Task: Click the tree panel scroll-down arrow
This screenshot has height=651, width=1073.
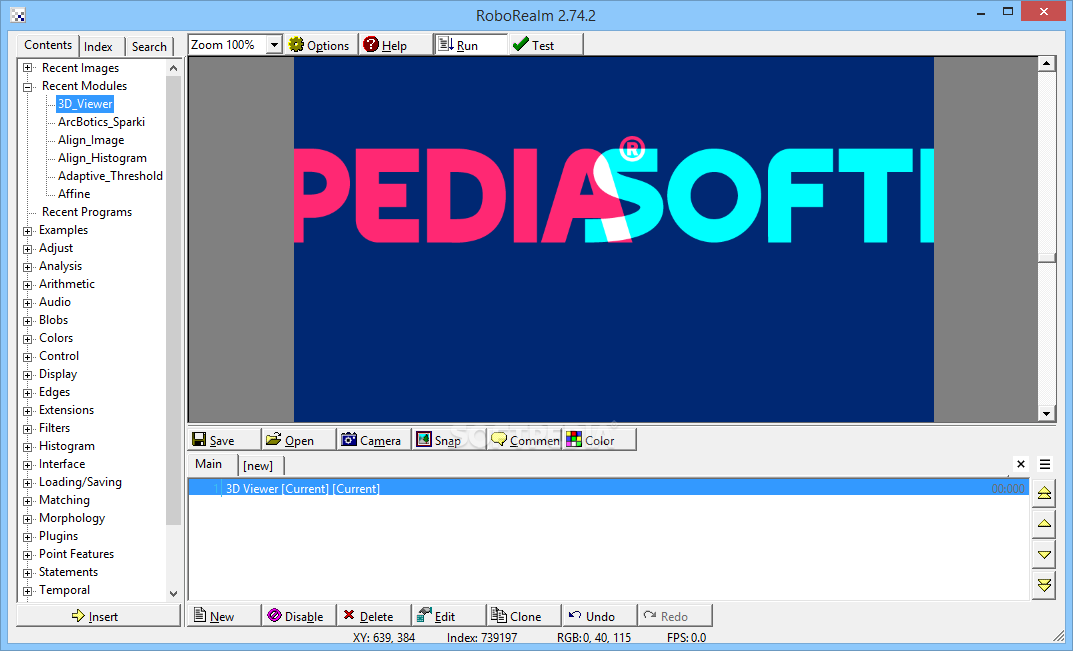Action: pyautogui.click(x=173, y=593)
